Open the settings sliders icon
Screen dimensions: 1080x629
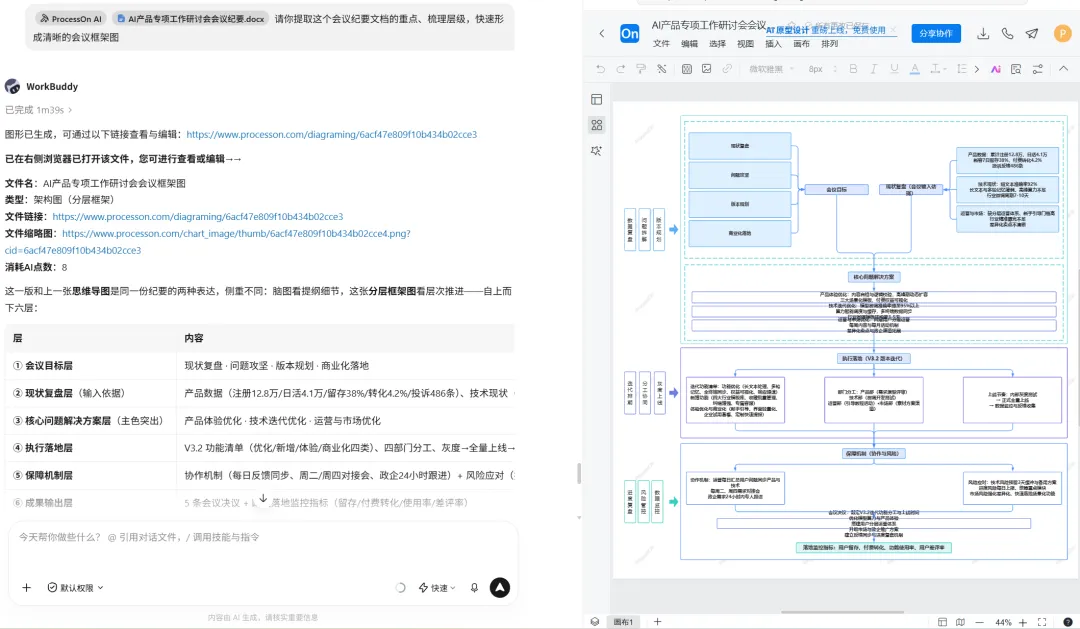click(1037, 69)
